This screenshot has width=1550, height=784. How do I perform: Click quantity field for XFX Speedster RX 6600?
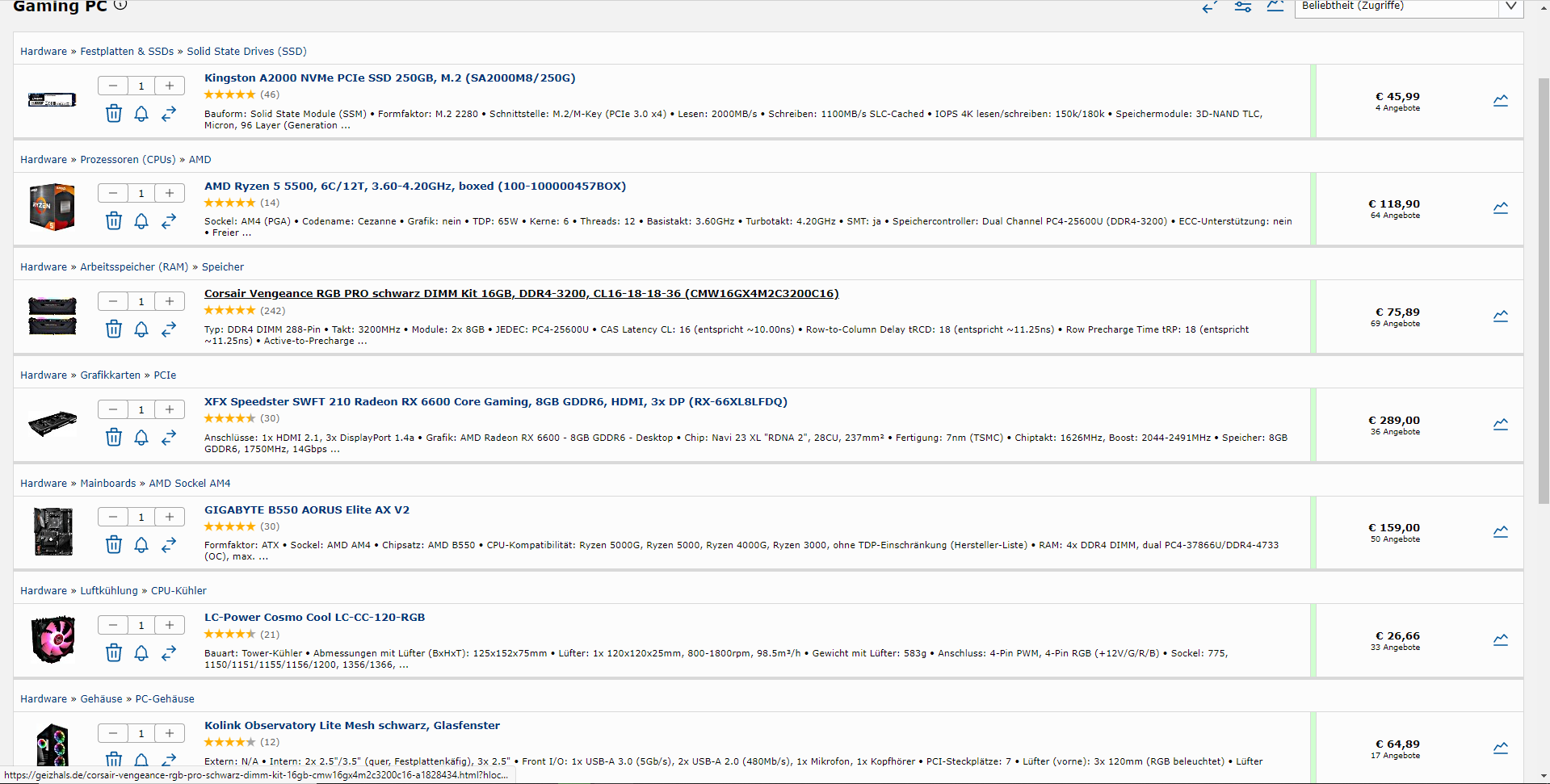tap(141, 409)
